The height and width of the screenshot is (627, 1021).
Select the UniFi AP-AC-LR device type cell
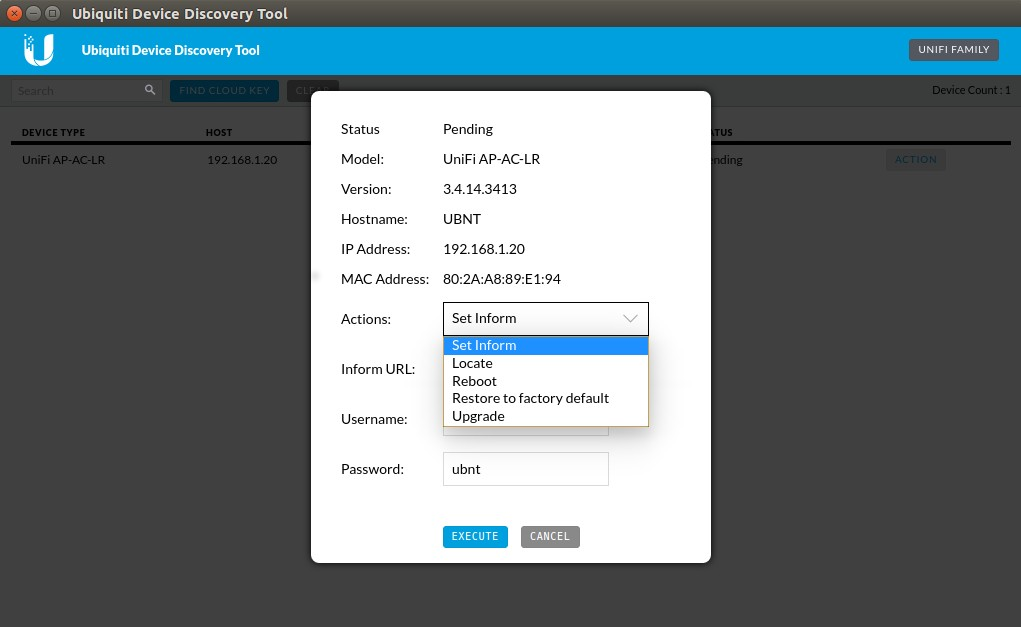(x=63, y=160)
